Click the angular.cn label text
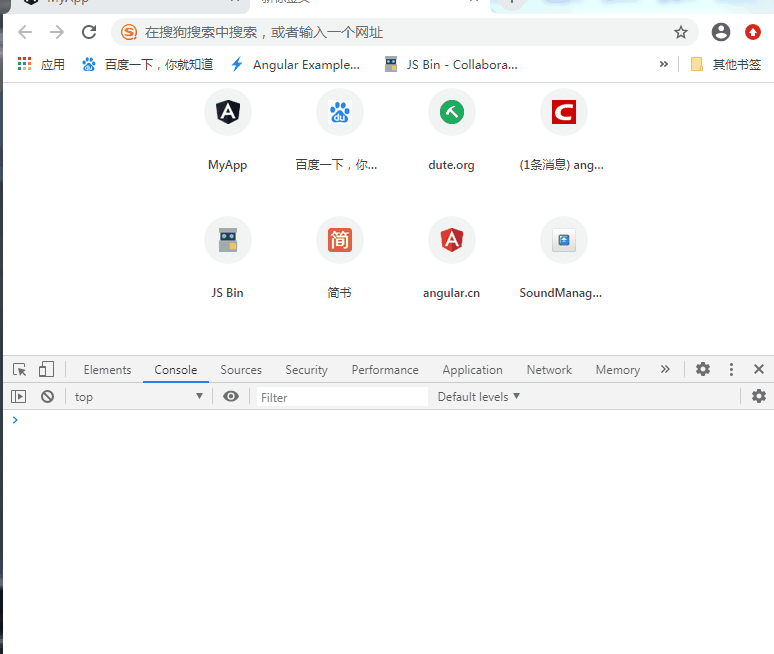The height and width of the screenshot is (654, 774). pyautogui.click(x=451, y=293)
